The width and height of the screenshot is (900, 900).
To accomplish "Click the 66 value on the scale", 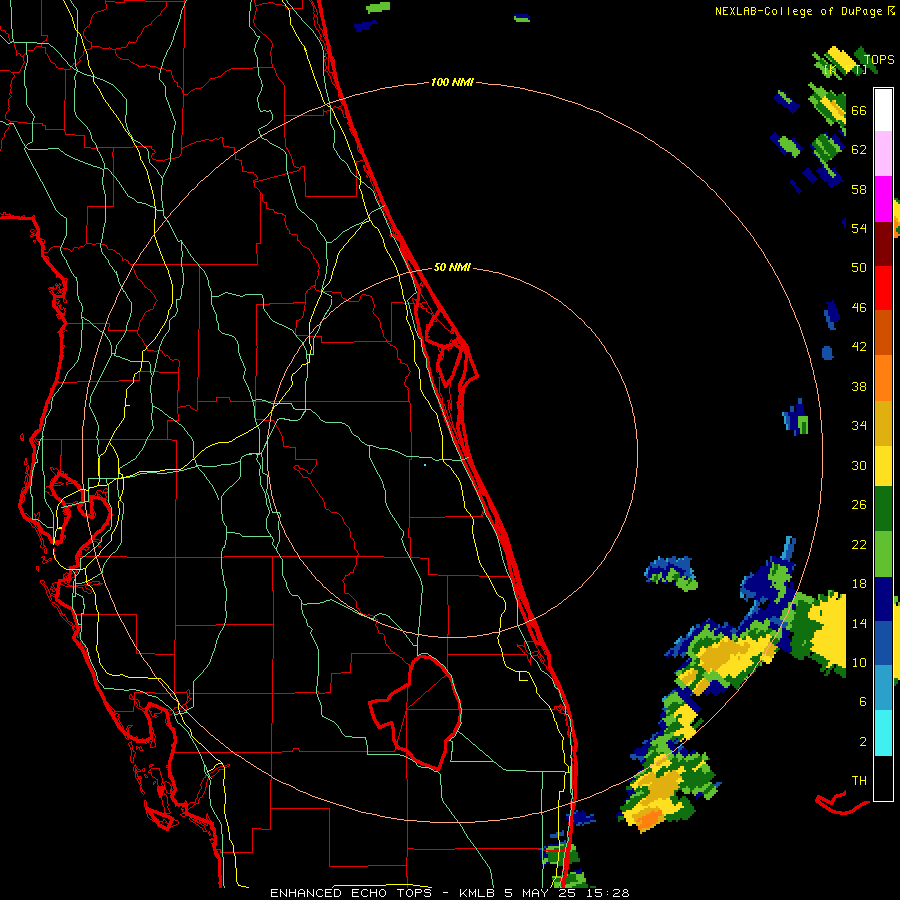I will coord(859,110).
